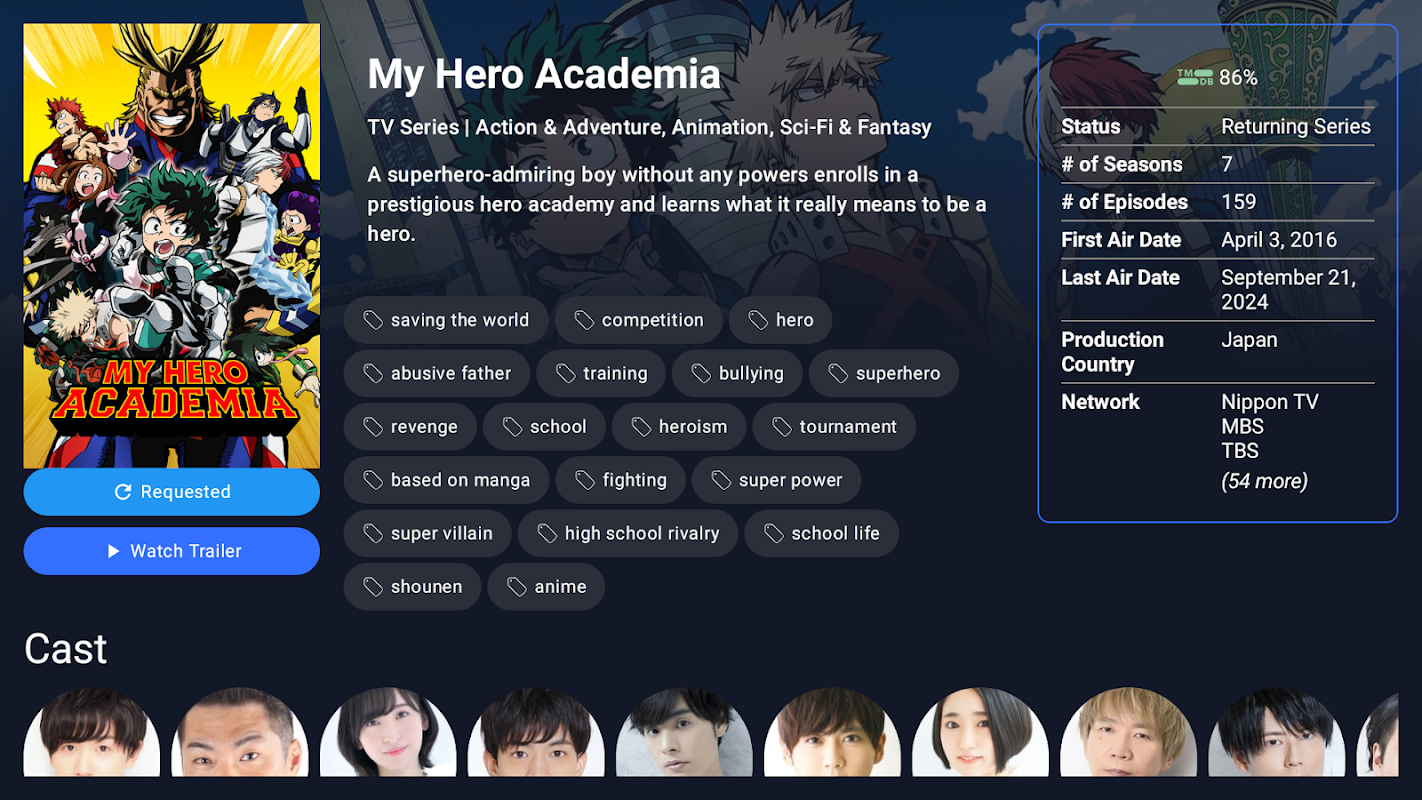Click the tag icon beside 'abusive father'
This screenshot has height=800, width=1422.
(373, 373)
